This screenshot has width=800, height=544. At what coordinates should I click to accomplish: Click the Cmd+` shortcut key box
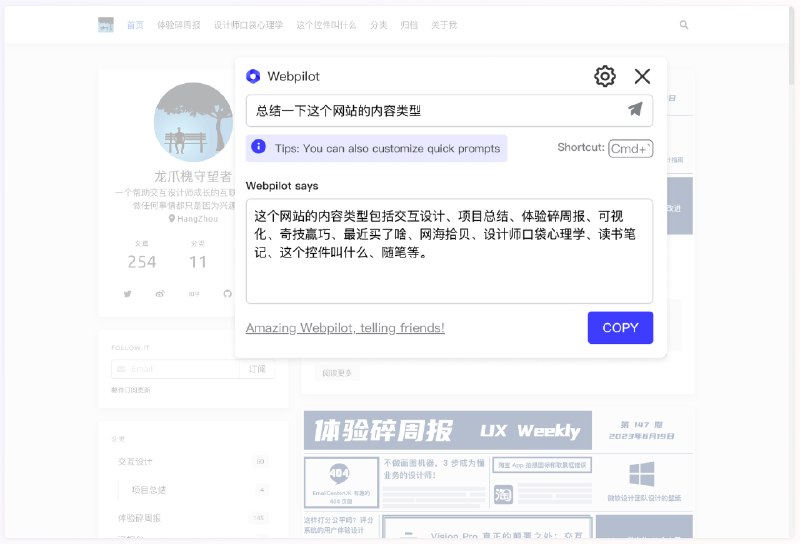point(631,149)
